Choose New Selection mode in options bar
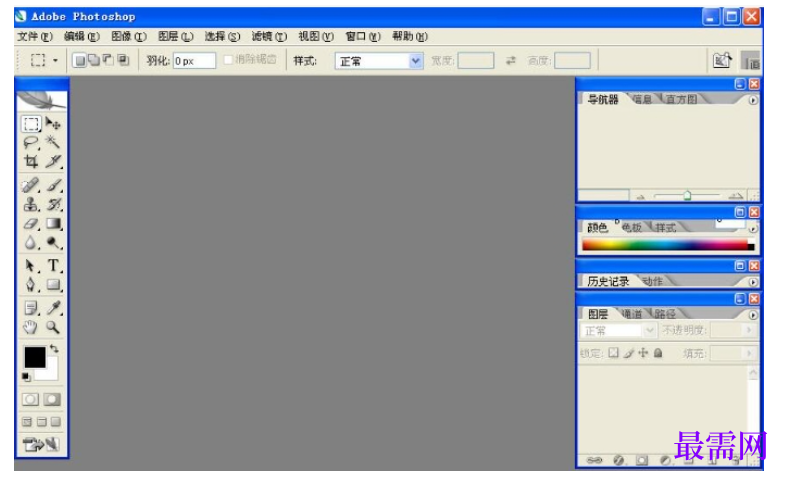 pos(79,61)
